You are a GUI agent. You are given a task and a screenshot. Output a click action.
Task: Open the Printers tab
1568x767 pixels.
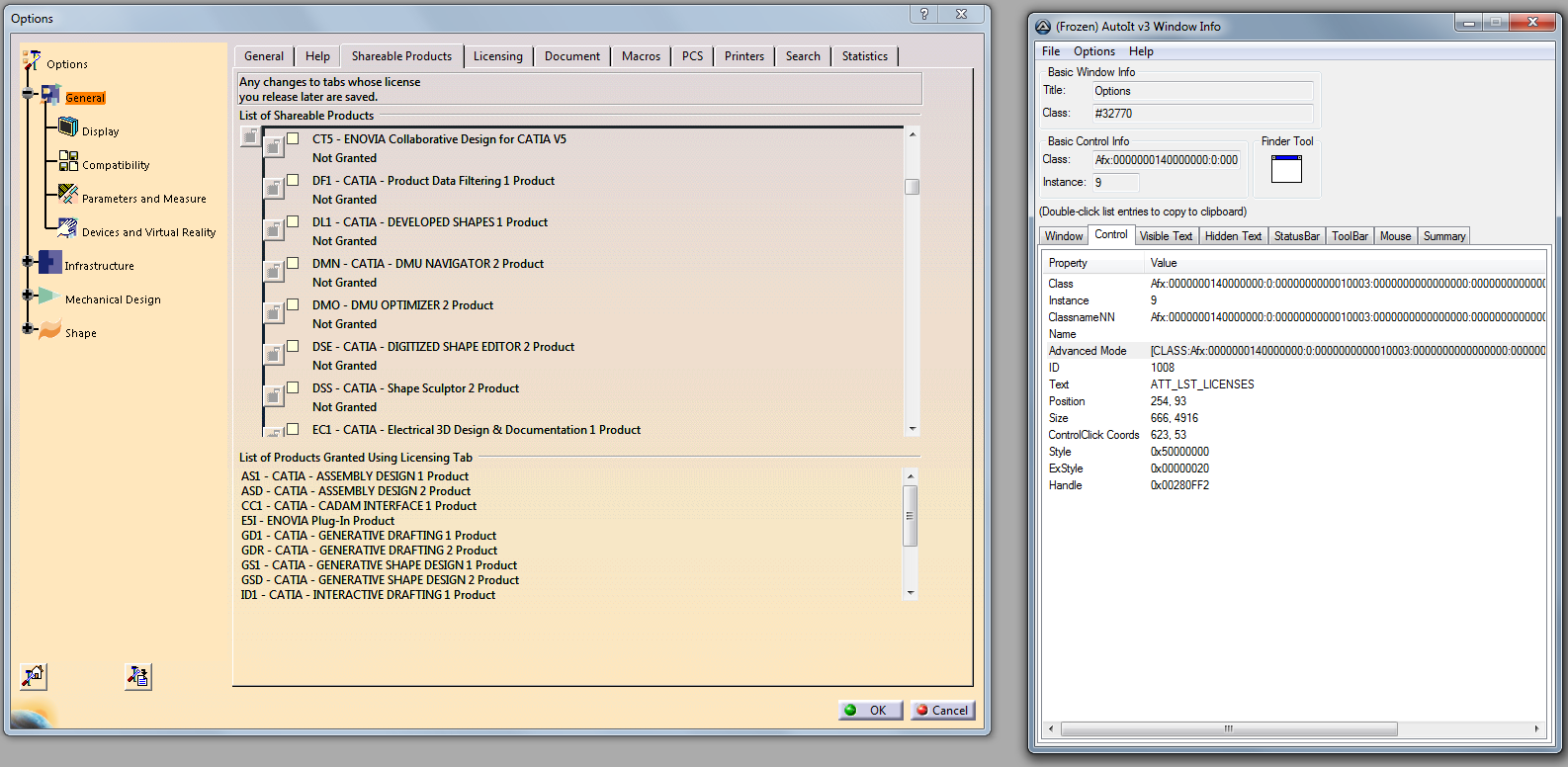(743, 56)
